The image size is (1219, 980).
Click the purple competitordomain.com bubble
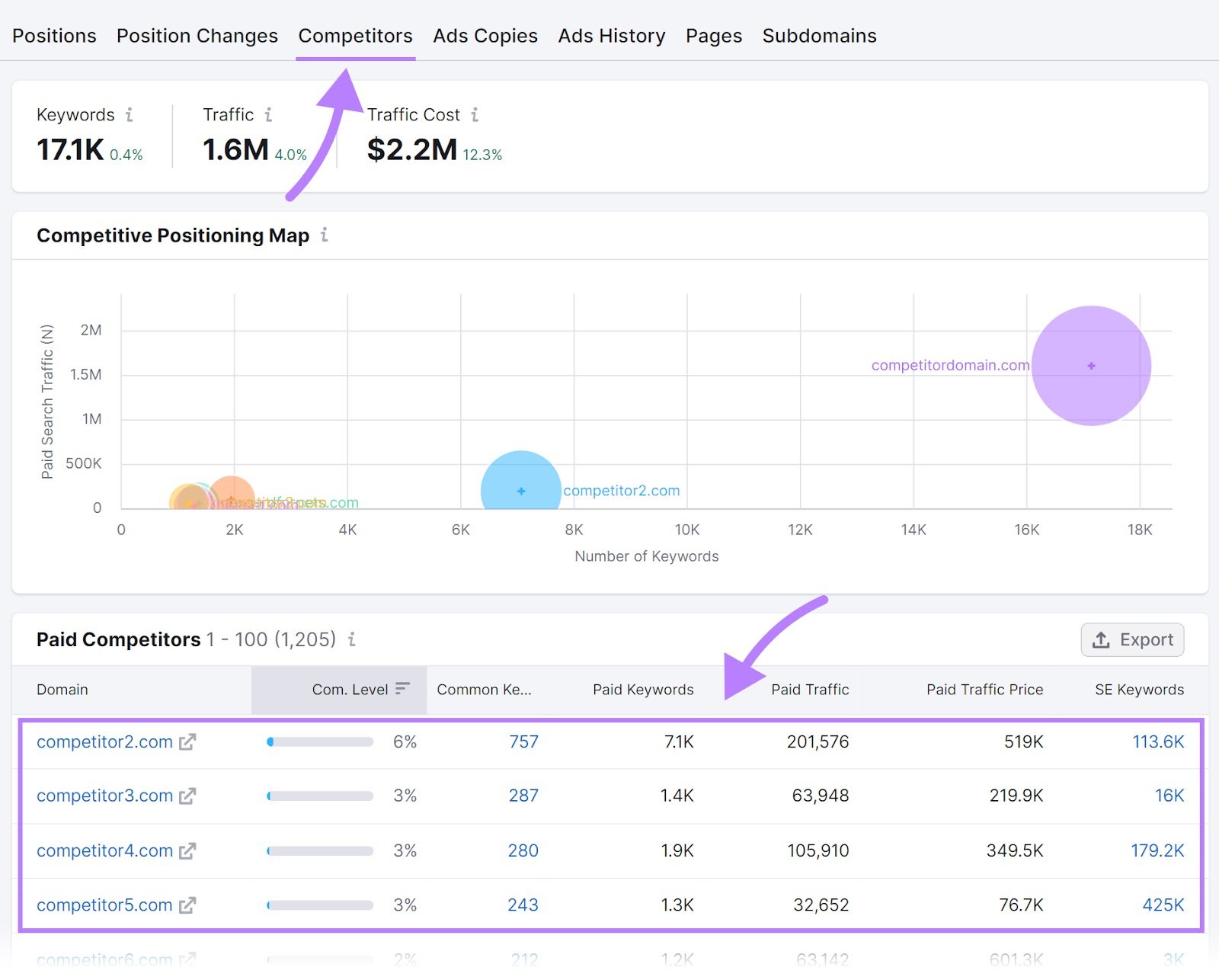(x=1092, y=367)
